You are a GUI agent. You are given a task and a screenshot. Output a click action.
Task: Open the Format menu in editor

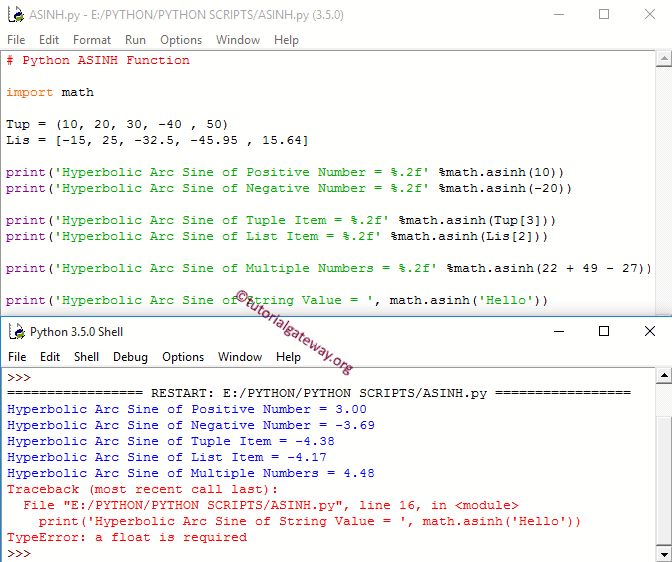(x=92, y=40)
